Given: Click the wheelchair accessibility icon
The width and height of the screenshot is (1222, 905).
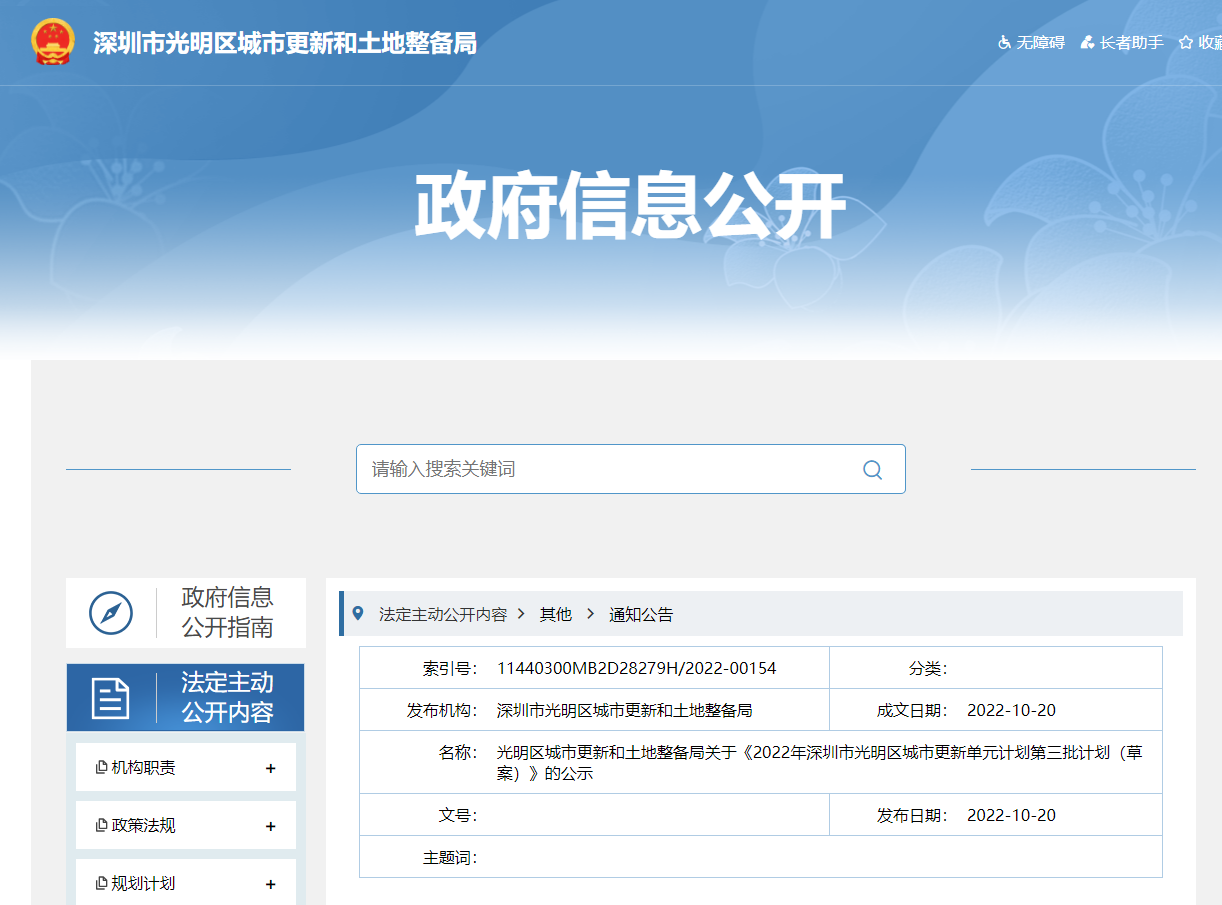Looking at the screenshot, I should point(1004,43).
